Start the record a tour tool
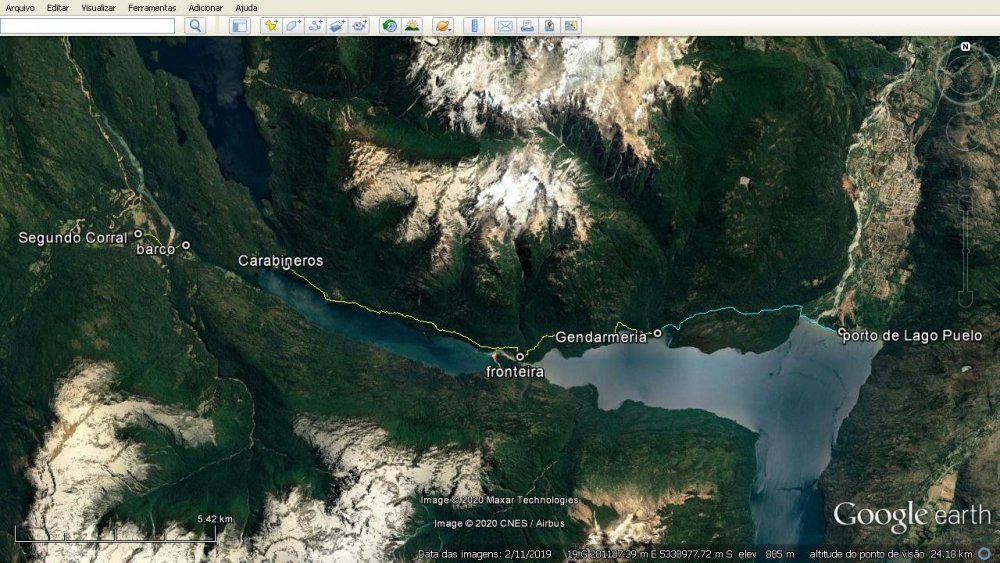The height and width of the screenshot is (563, 1000). pyautogui.click(x=359, y=26)
